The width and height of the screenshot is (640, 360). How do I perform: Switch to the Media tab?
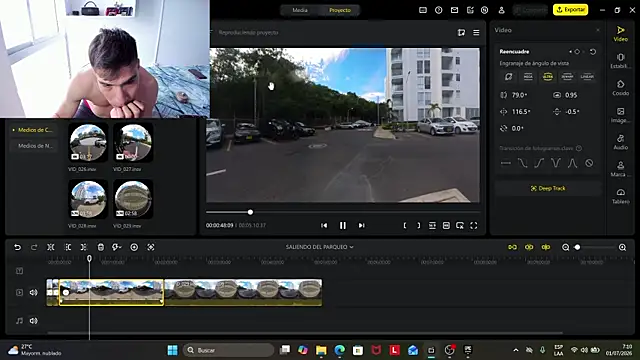[300, 10]
